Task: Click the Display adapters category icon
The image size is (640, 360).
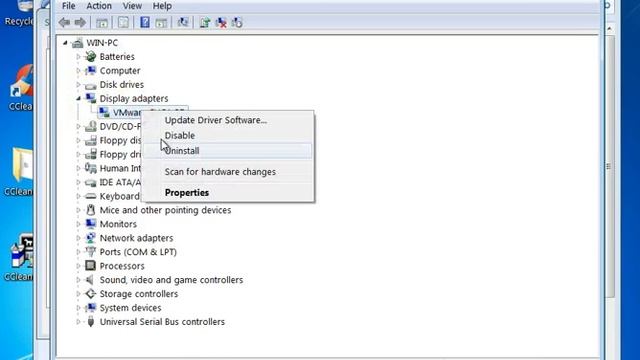Action: (91, 98)
